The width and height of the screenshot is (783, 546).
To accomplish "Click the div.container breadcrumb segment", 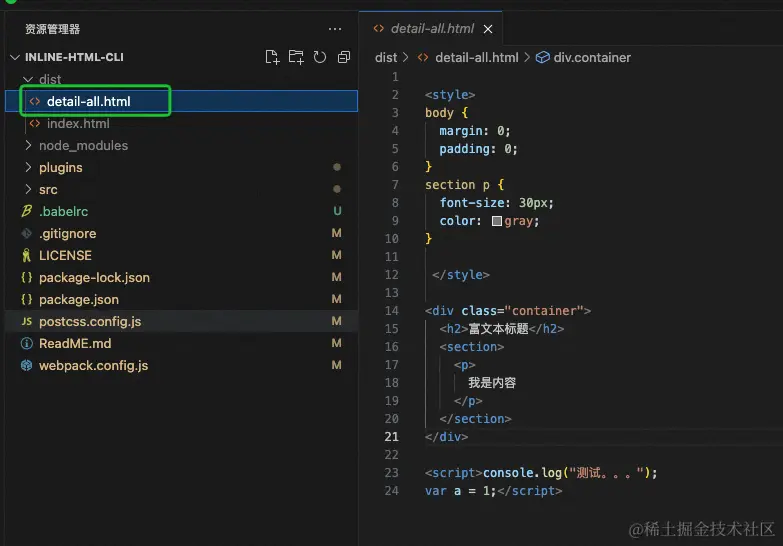I will [x=592, y=57].
